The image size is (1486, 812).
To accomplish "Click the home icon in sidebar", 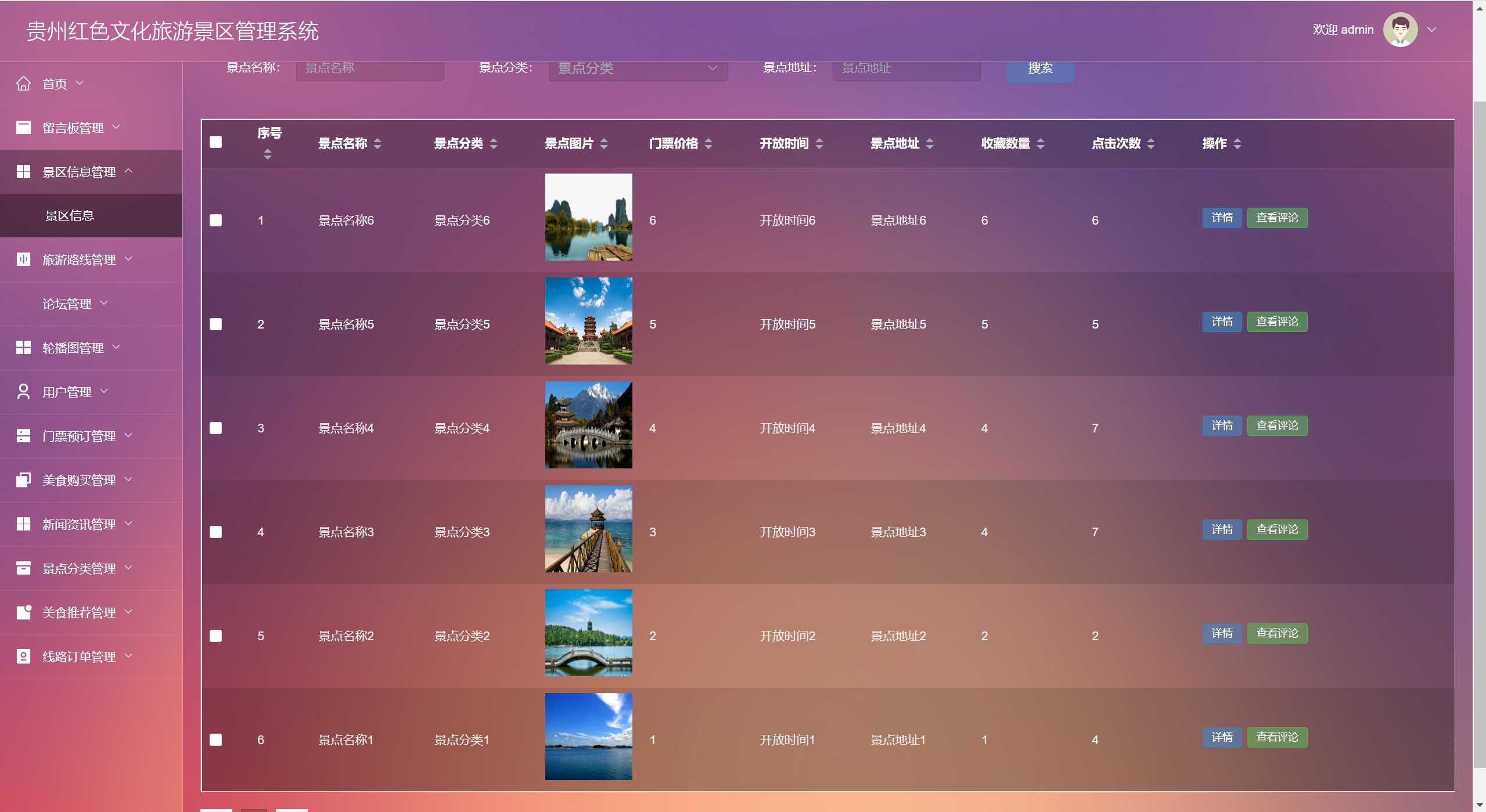I will click(x=23, y=84).
